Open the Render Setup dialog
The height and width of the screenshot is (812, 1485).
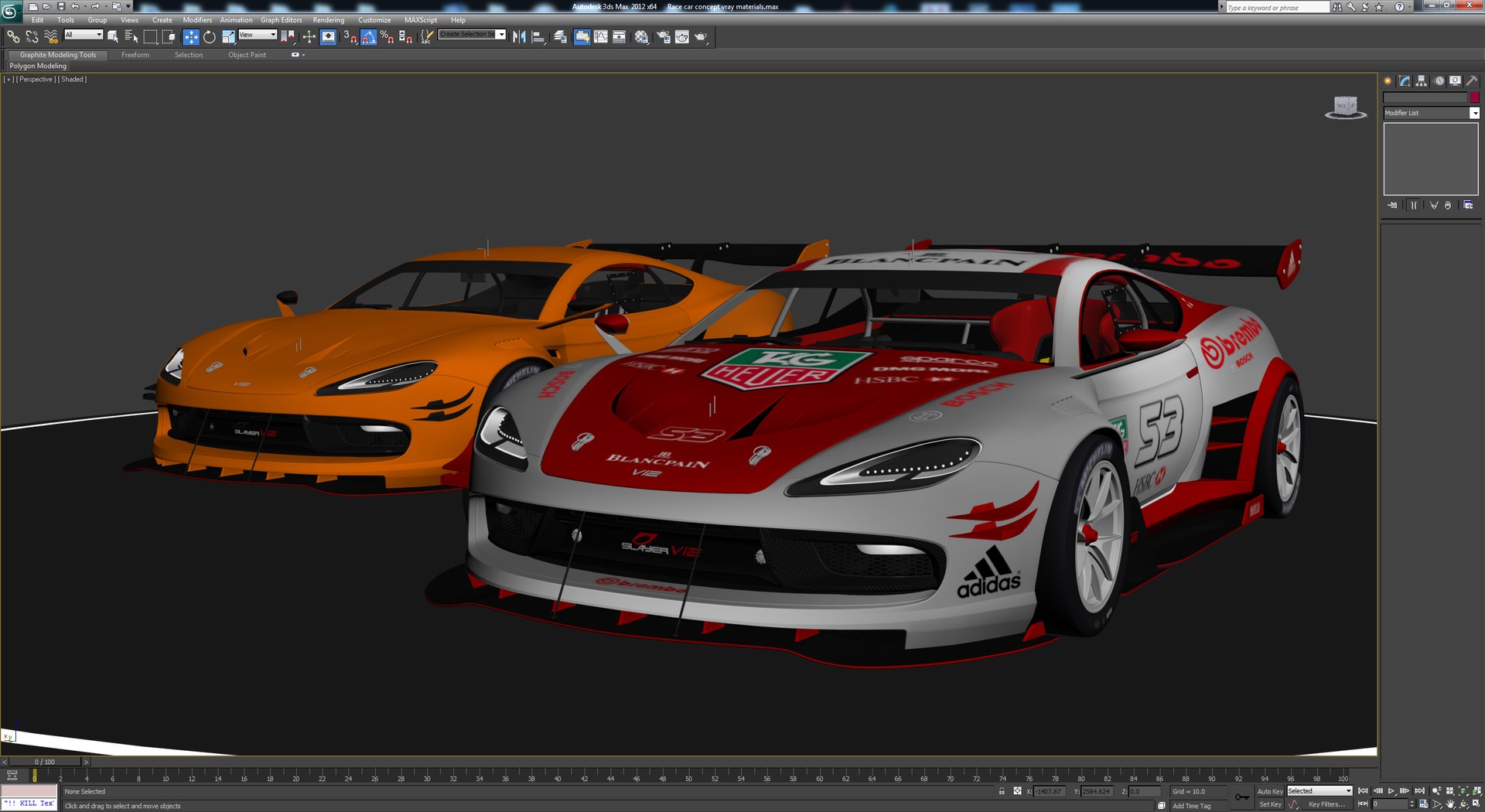(x=663, y=36)
